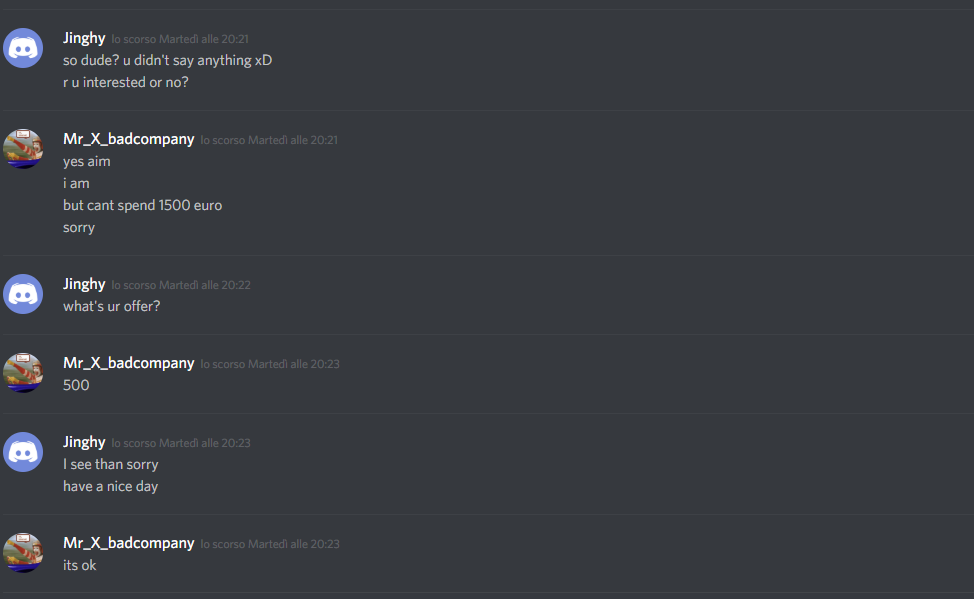Click the 'its ok' message text

80,565
